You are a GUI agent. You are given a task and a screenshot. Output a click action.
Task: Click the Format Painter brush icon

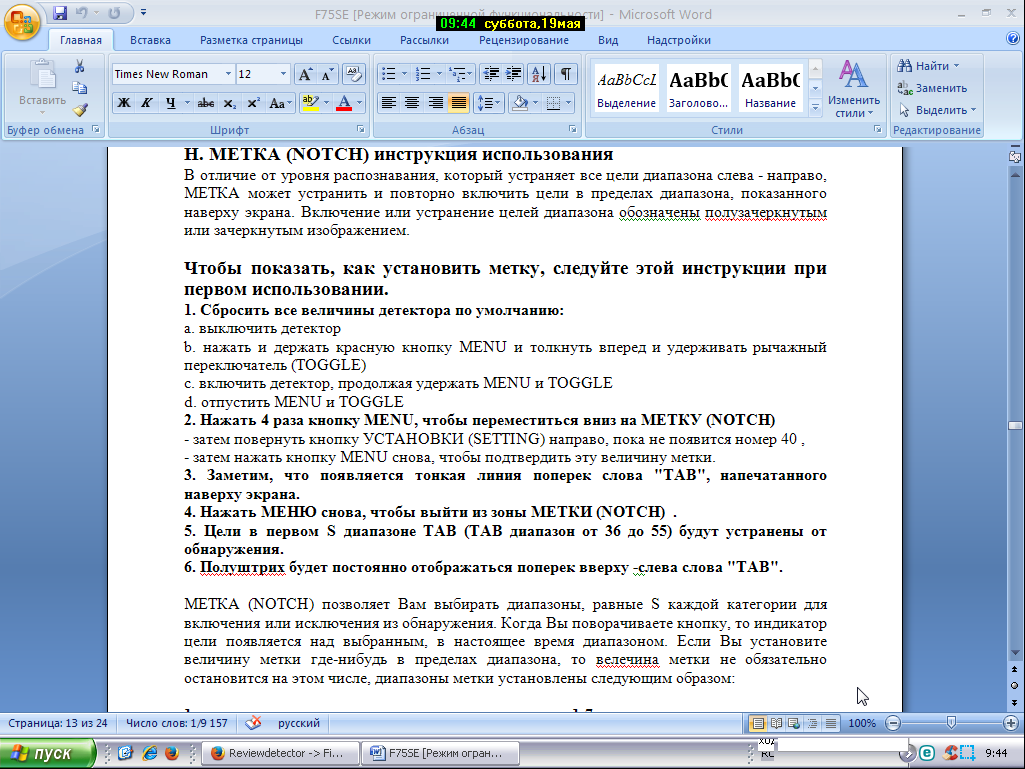[80, 110]
